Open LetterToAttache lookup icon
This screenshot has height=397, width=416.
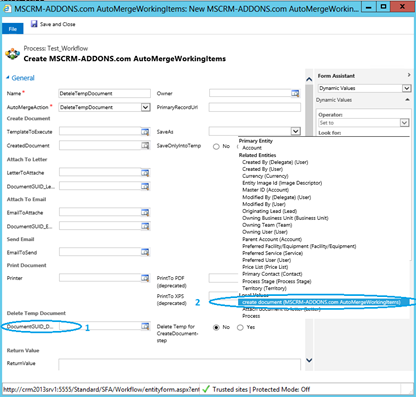point(145,173)
